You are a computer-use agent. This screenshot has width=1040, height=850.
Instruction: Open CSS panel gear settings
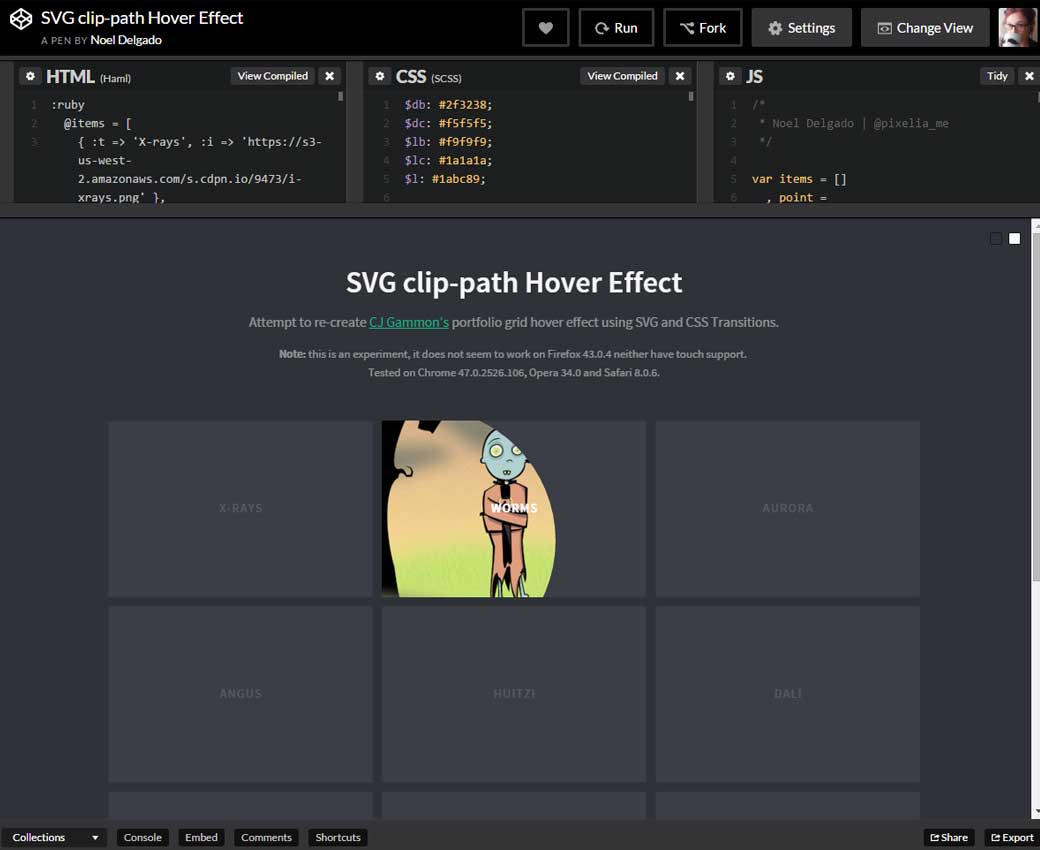[380, 76]
